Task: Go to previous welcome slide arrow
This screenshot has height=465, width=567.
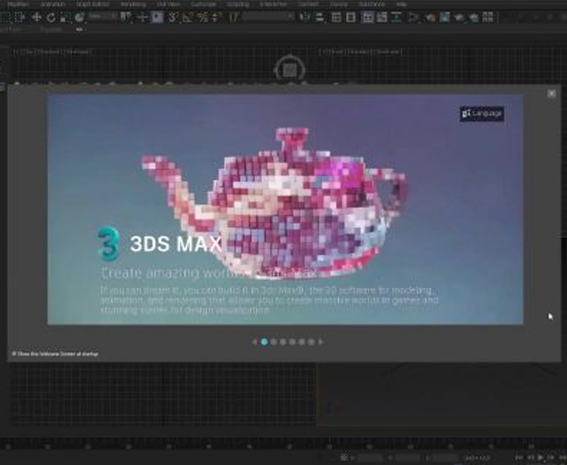Action: click(255, 342)
